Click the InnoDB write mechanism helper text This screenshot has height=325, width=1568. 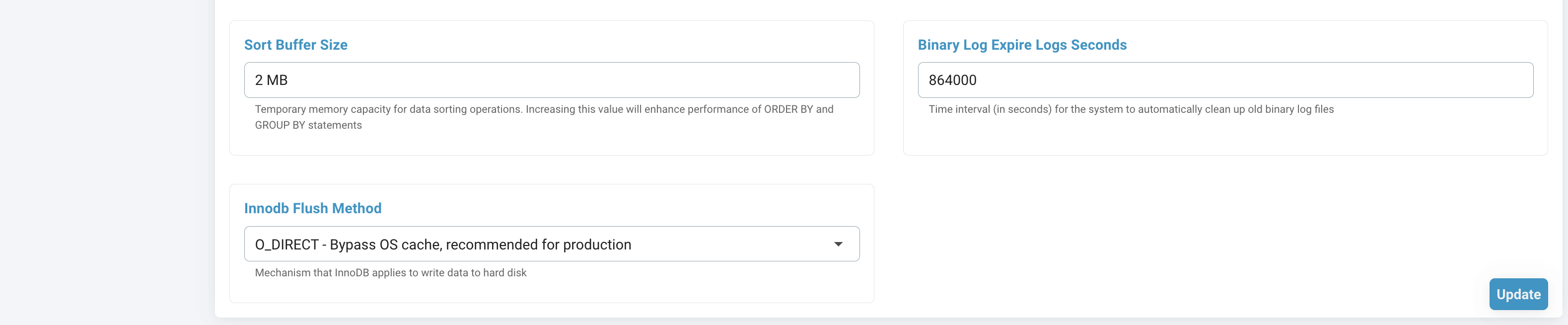pos(390,273)
